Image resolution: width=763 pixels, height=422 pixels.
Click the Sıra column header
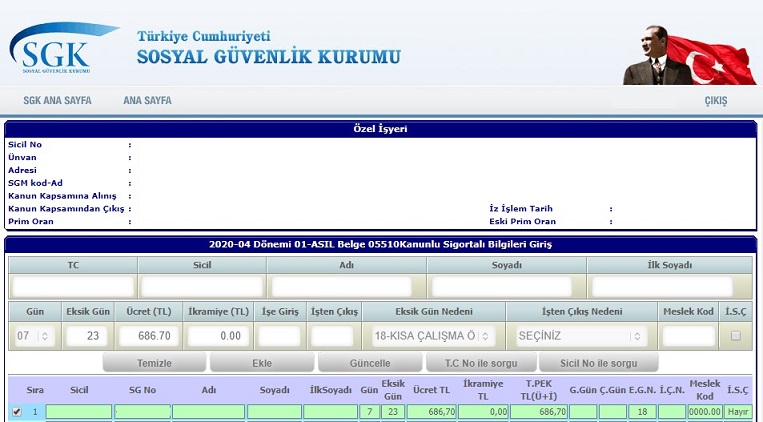[35, 390]
